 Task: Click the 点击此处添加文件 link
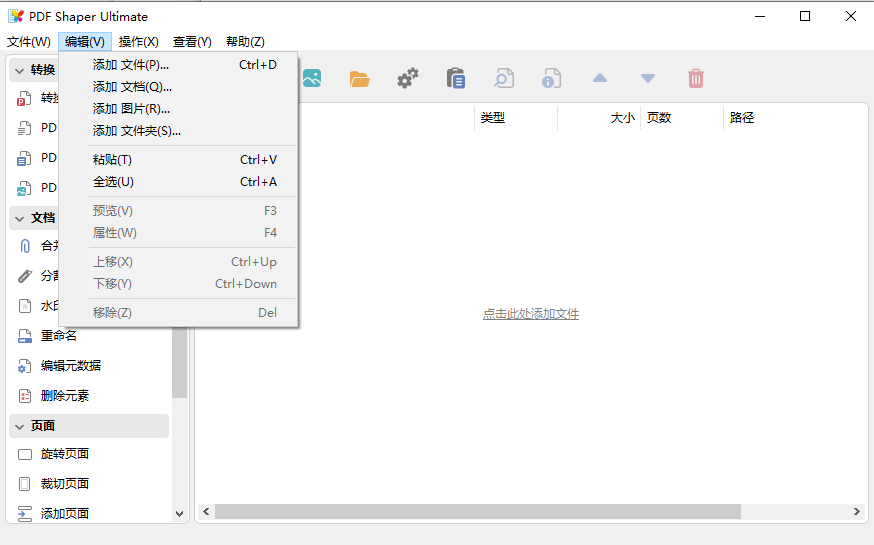[x=531, y=314]
